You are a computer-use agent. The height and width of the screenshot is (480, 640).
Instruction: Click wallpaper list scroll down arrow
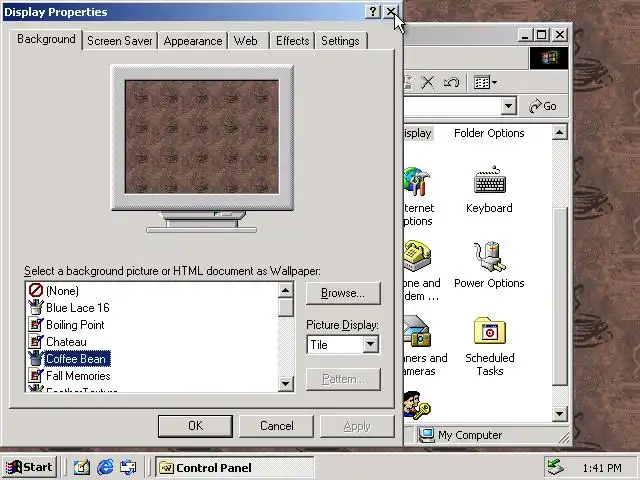point(286,384)
